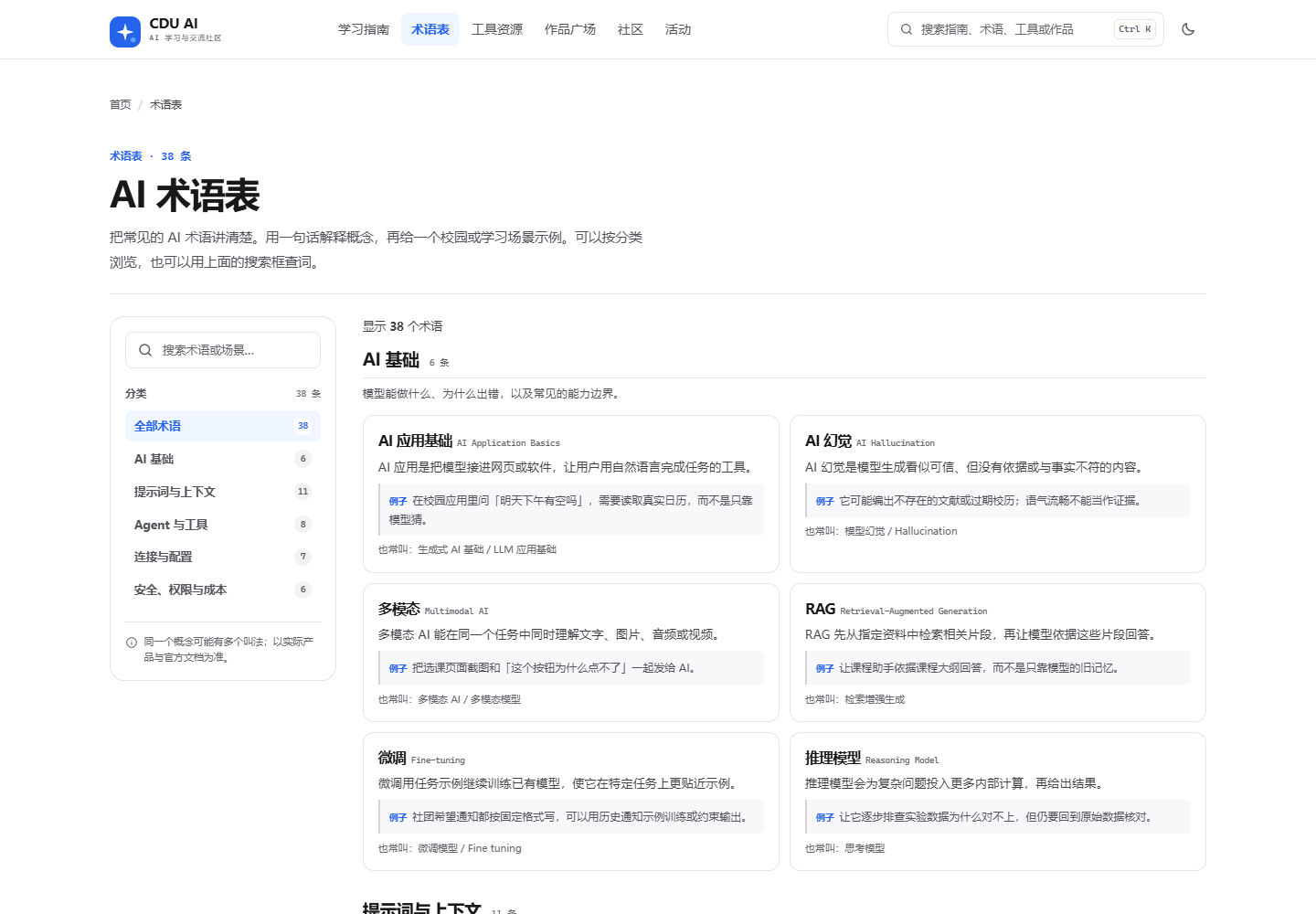Toggle dark mode with the moon icon
The width and height of the screenshot is (1316, 914).
coord(1188,29)
